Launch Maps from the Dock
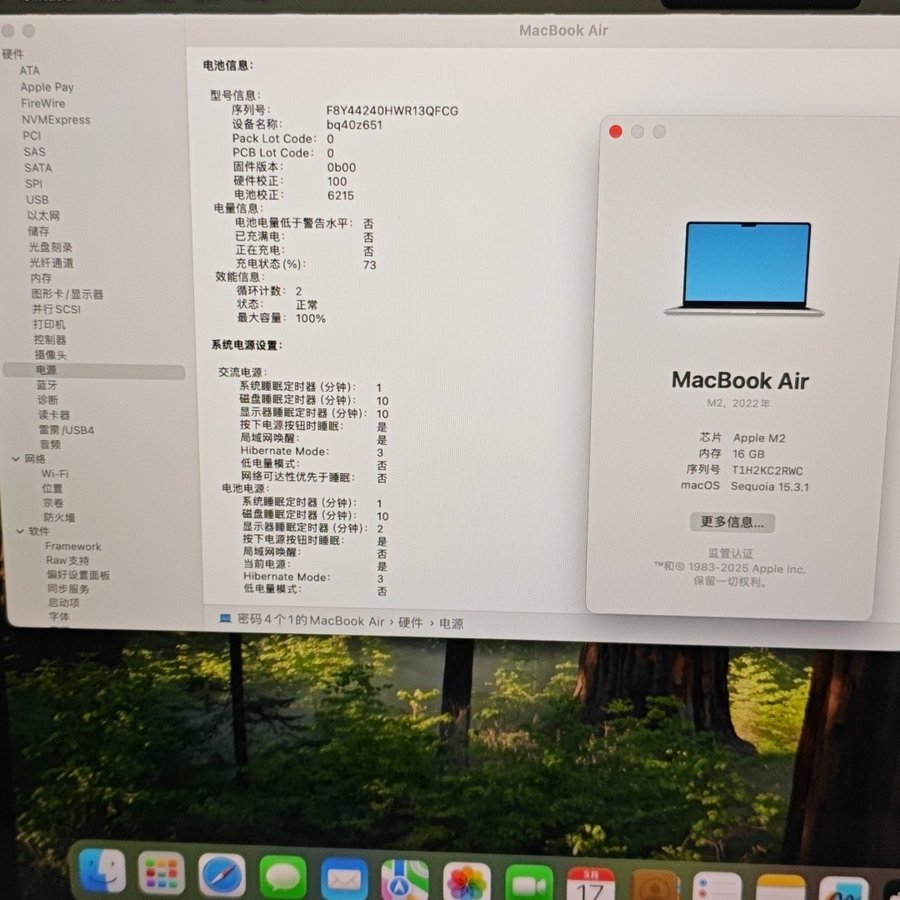900x900 pixels. [405, 880]
